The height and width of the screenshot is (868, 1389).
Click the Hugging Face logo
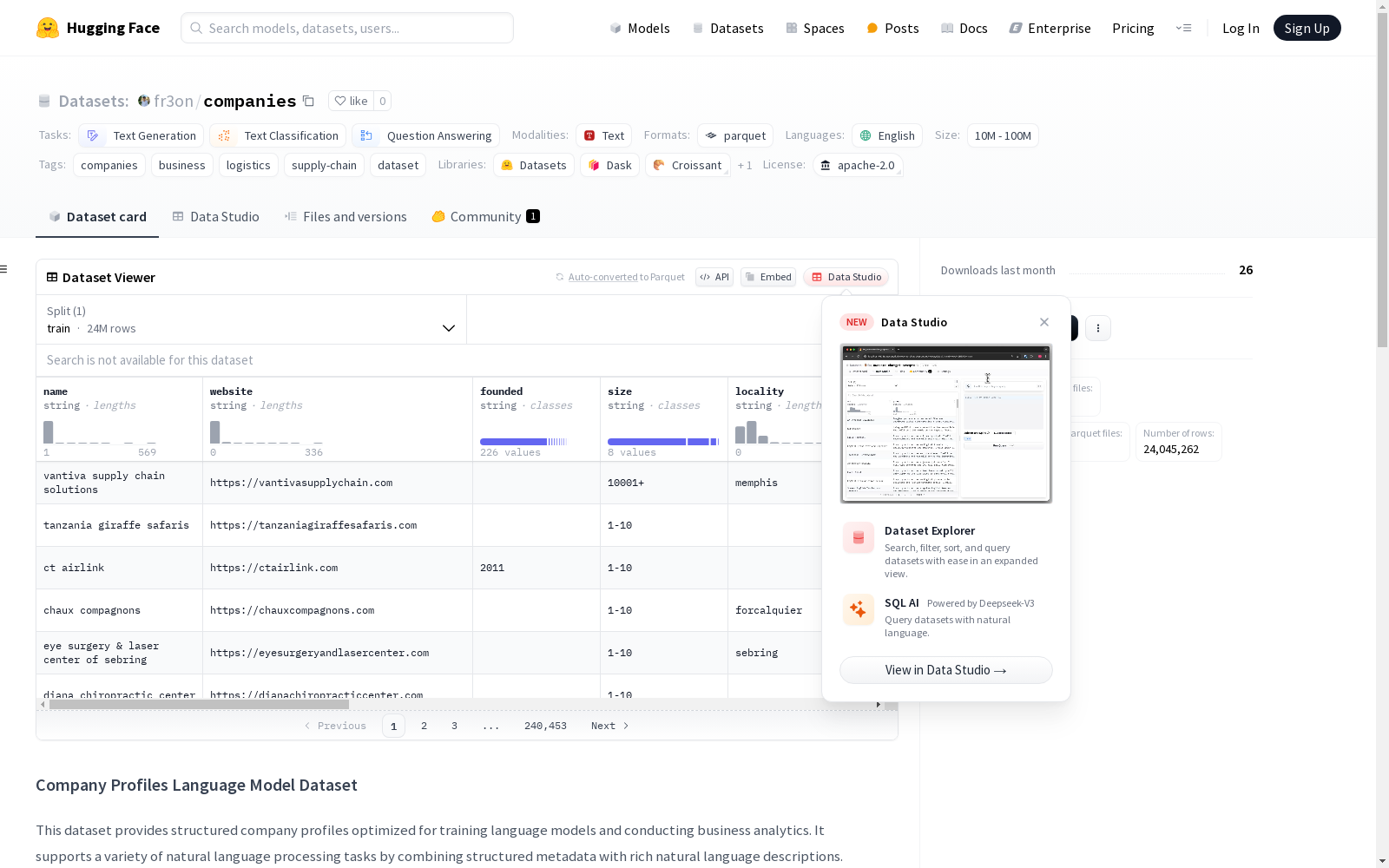(x=97, y=28)
